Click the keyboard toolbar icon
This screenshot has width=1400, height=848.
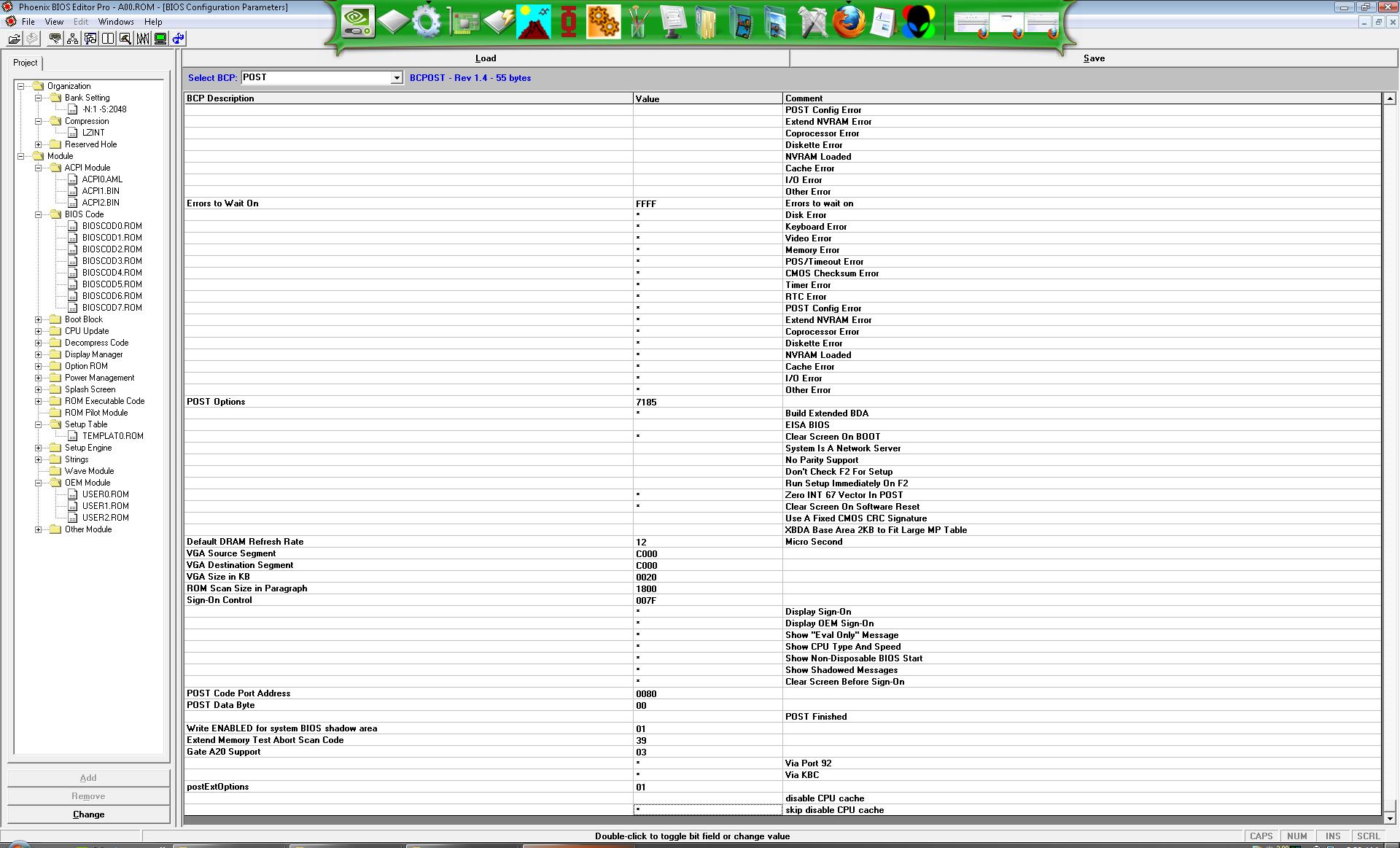(55, 39)
